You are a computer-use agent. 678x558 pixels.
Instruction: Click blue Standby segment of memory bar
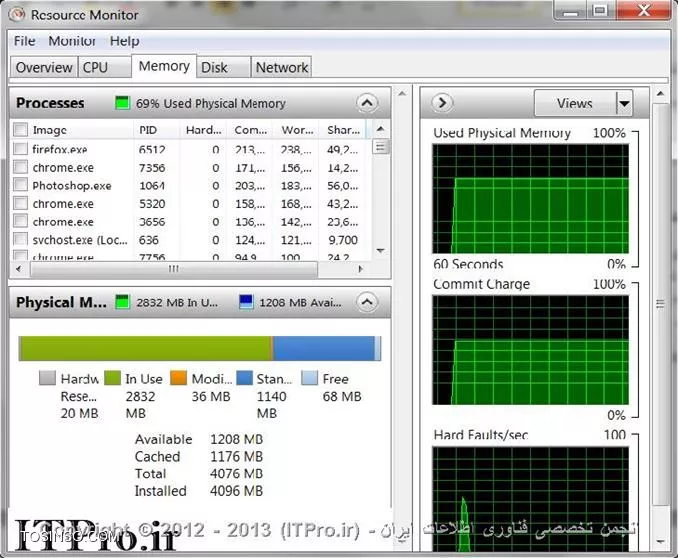(x=323, y=348)
